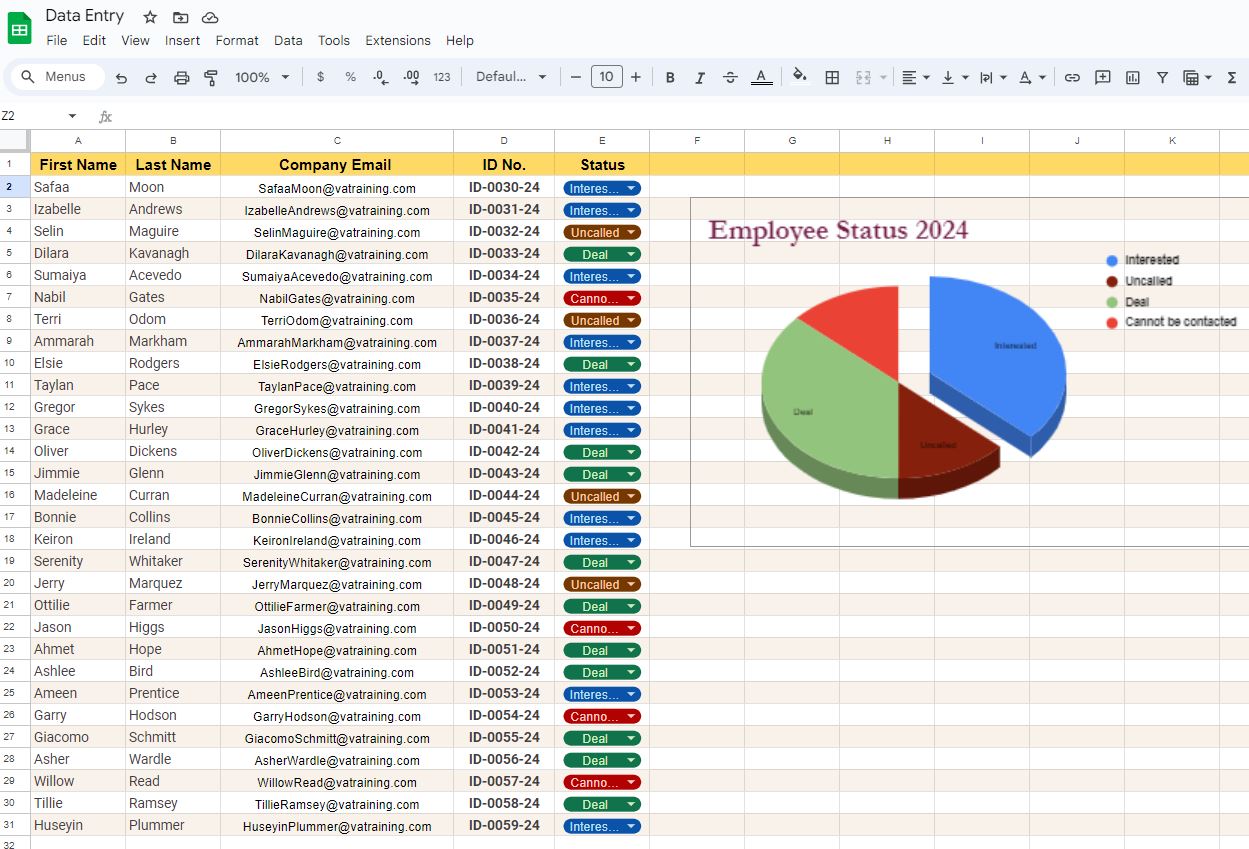Toggle bold formatting
Screen dimensions: 1249x849
click(x=670, y=77)
